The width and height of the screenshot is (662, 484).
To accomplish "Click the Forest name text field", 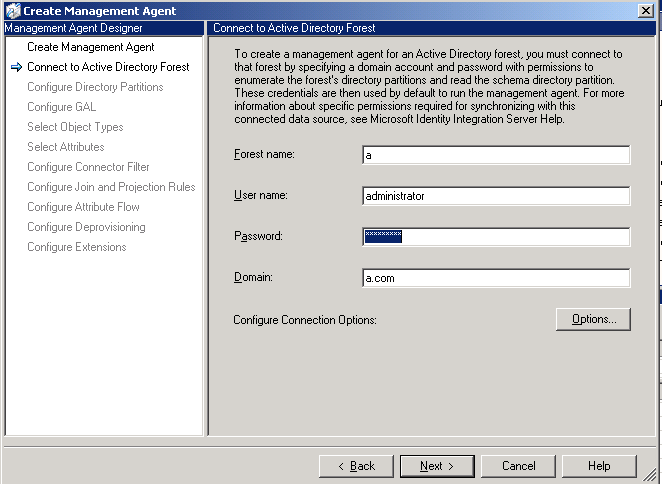I will pyautogui.click(x=496, y=155).
